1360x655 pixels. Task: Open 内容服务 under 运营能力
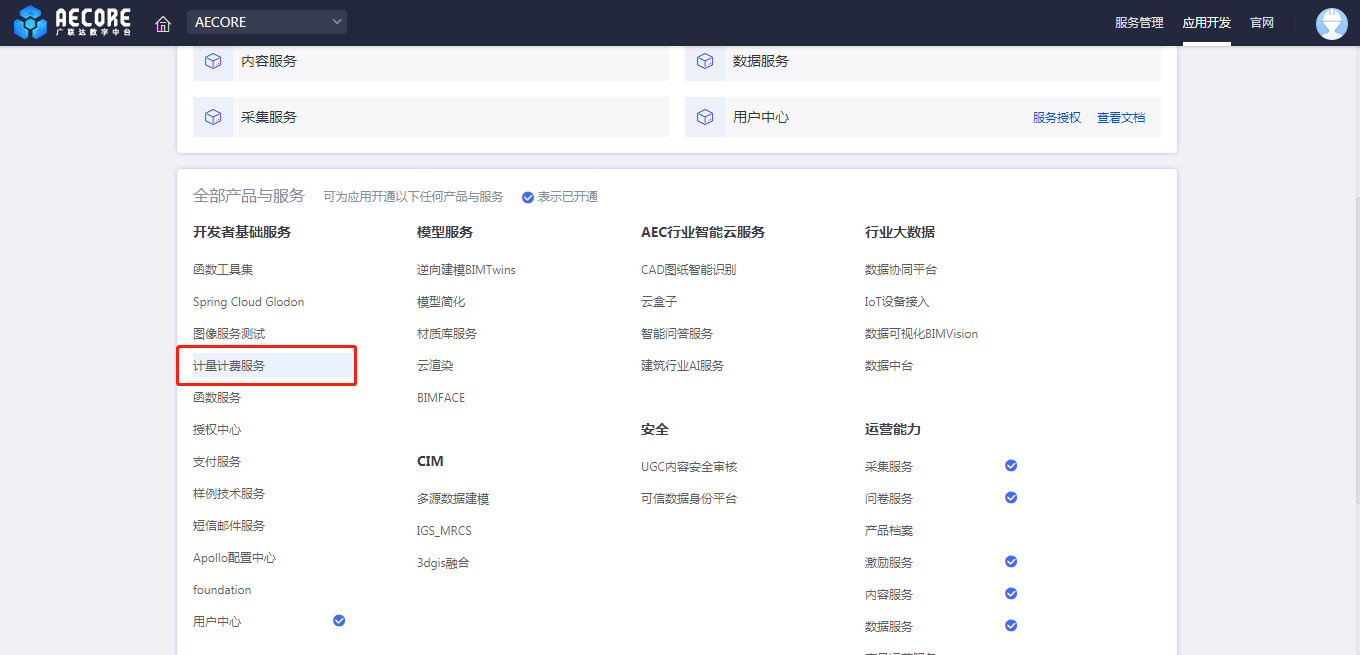tap(889, 595)
